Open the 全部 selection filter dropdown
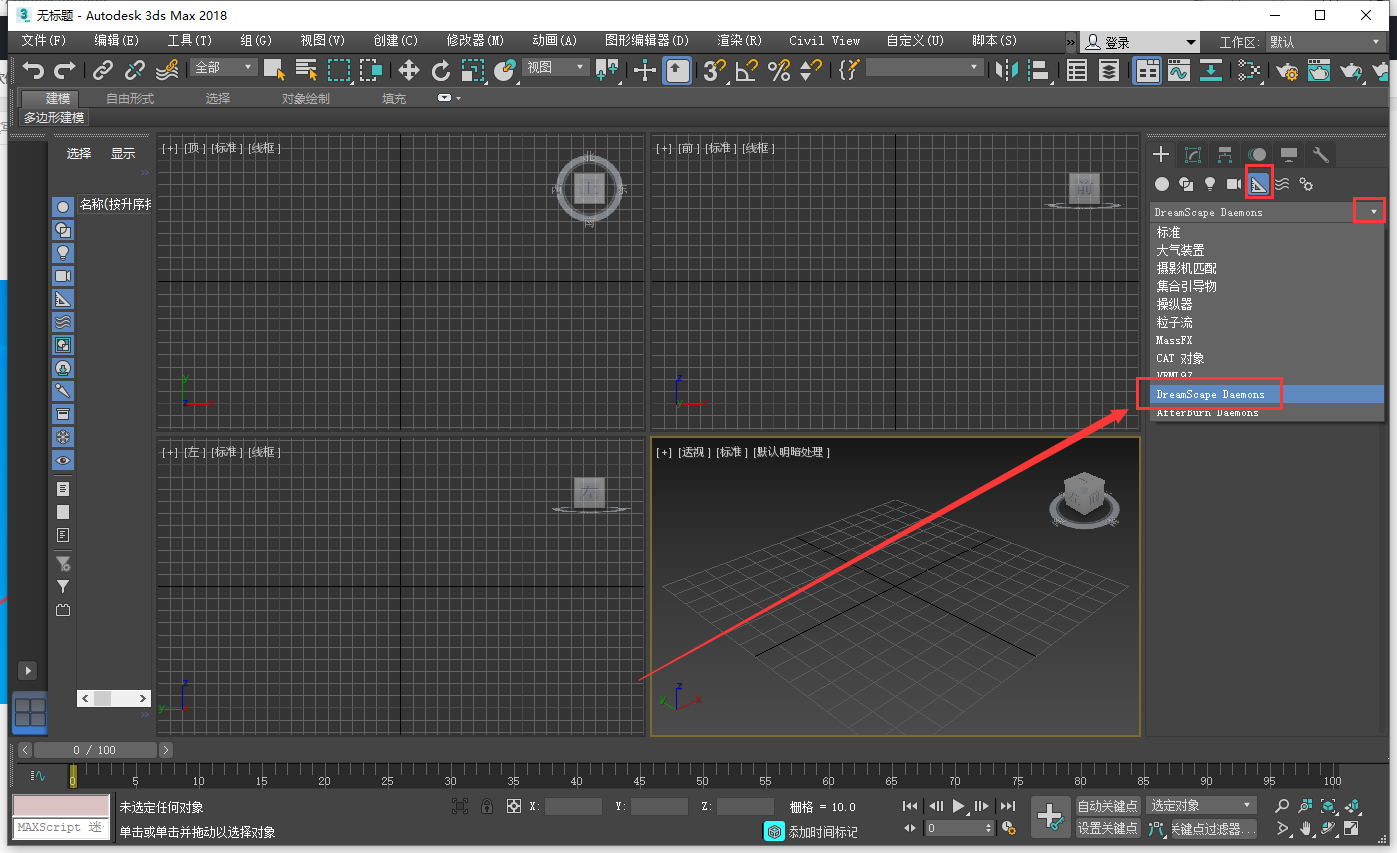This screenshot has width=1397, height=853. pyautogui.click(x=225, y=67)
